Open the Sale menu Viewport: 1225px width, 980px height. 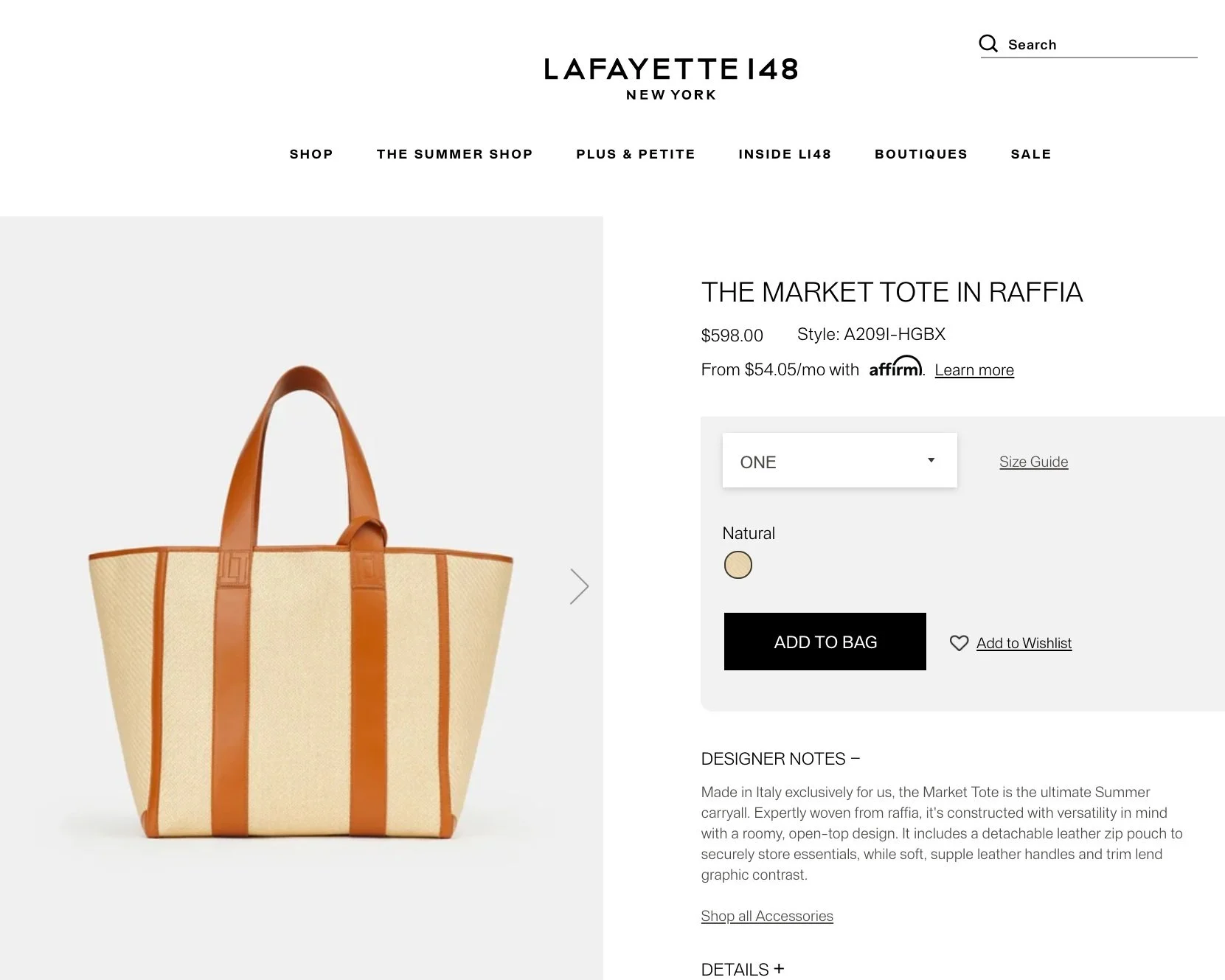tap(1031, 154)
